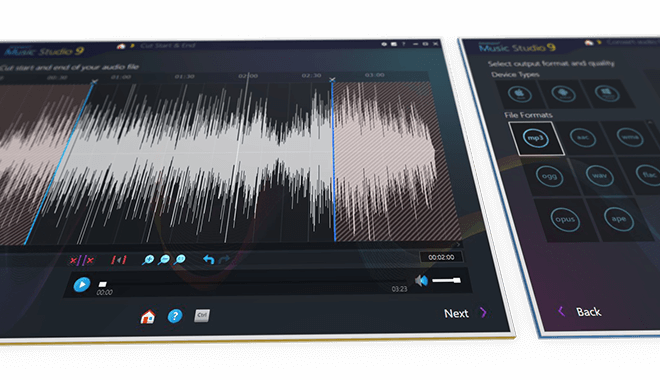This screenshot has width=660, height=380.
Task: Select the ape file format
Action: click(x=619, y=219)
